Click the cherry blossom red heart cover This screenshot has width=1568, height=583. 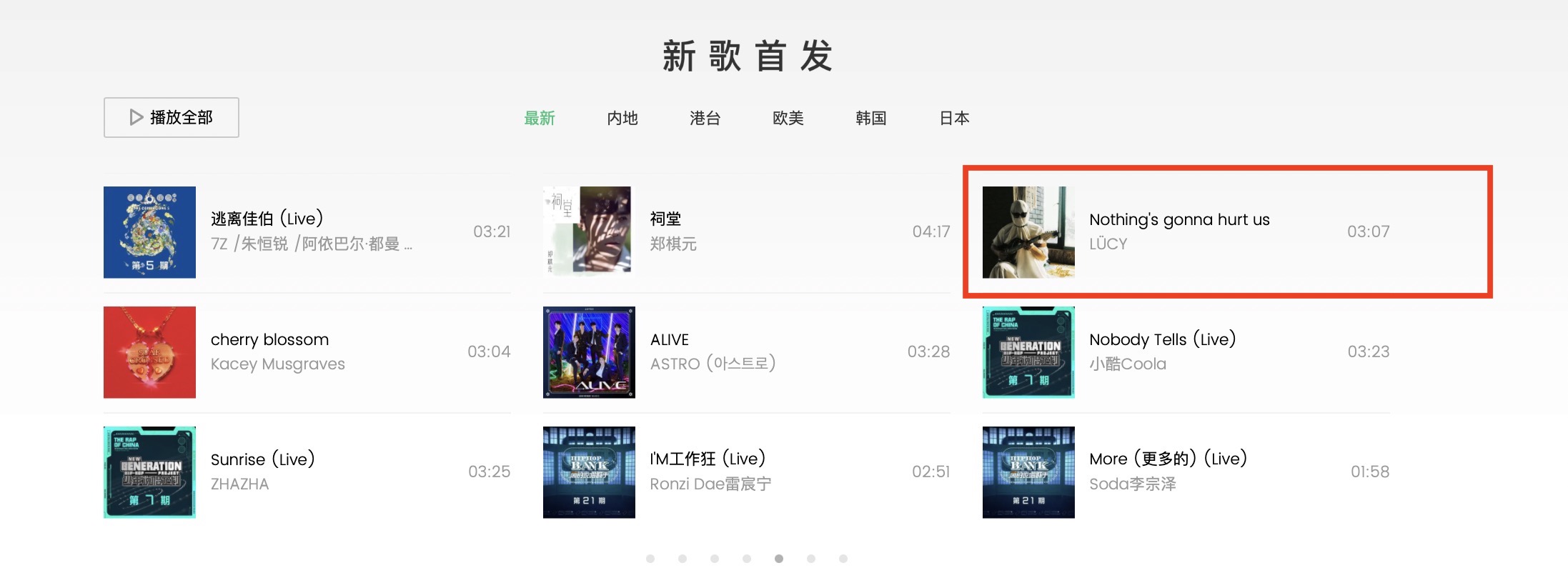(149, 352)
